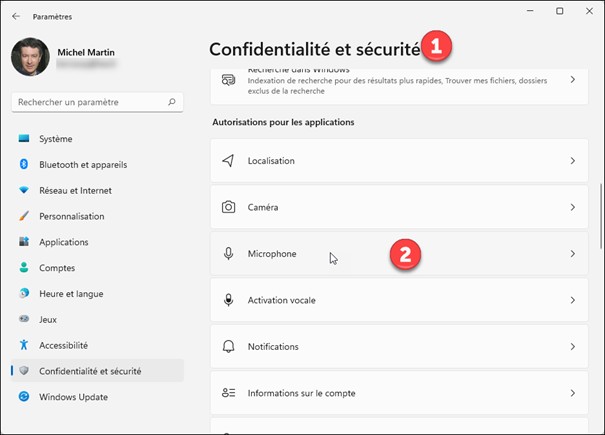Click the Notifications bell icon
605x435 pixels.
(228, 347)
